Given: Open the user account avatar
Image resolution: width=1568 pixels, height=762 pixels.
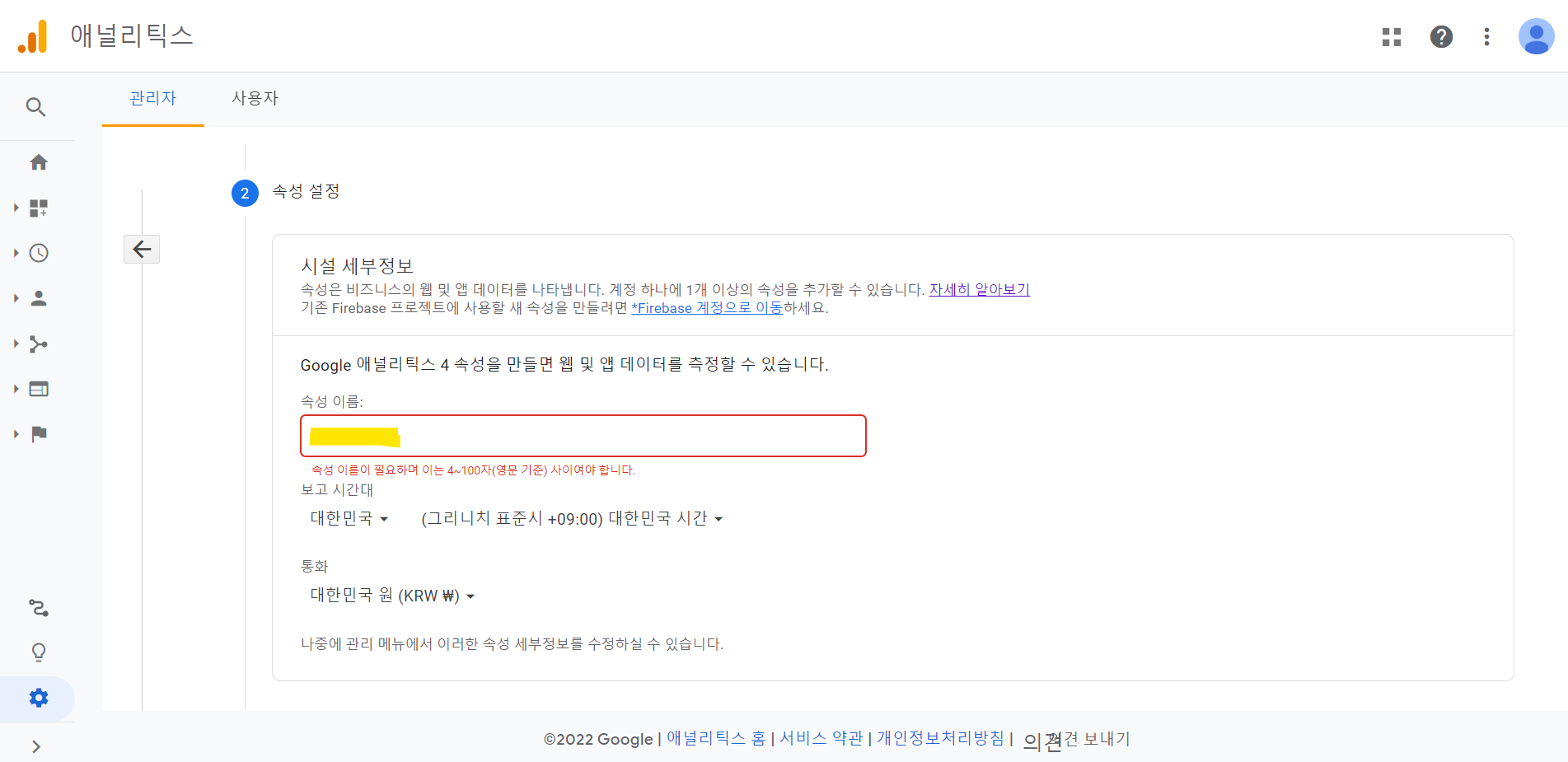Looking at the screenshot, I should (1536, 37).
